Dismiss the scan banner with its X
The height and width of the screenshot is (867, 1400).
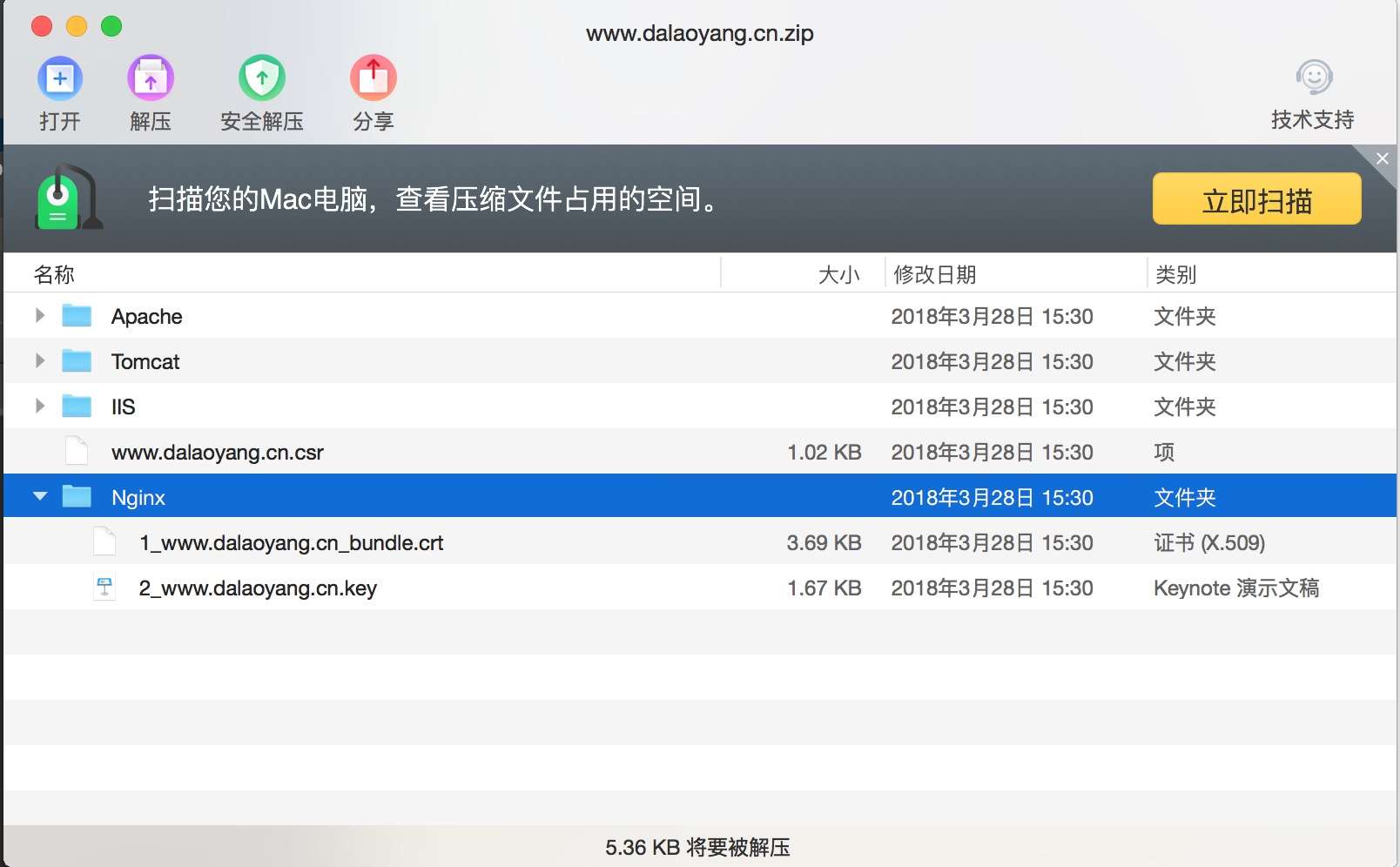[1382, 158]
